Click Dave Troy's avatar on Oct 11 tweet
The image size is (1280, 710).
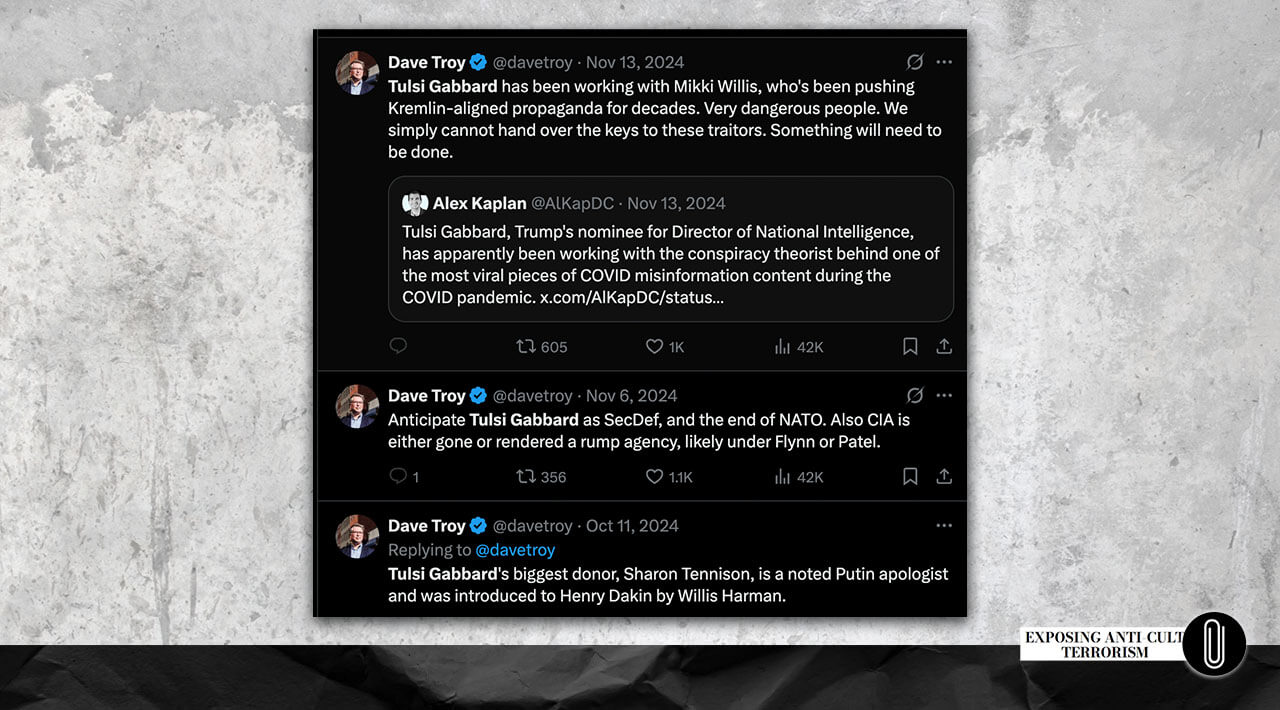pos(357,536)
